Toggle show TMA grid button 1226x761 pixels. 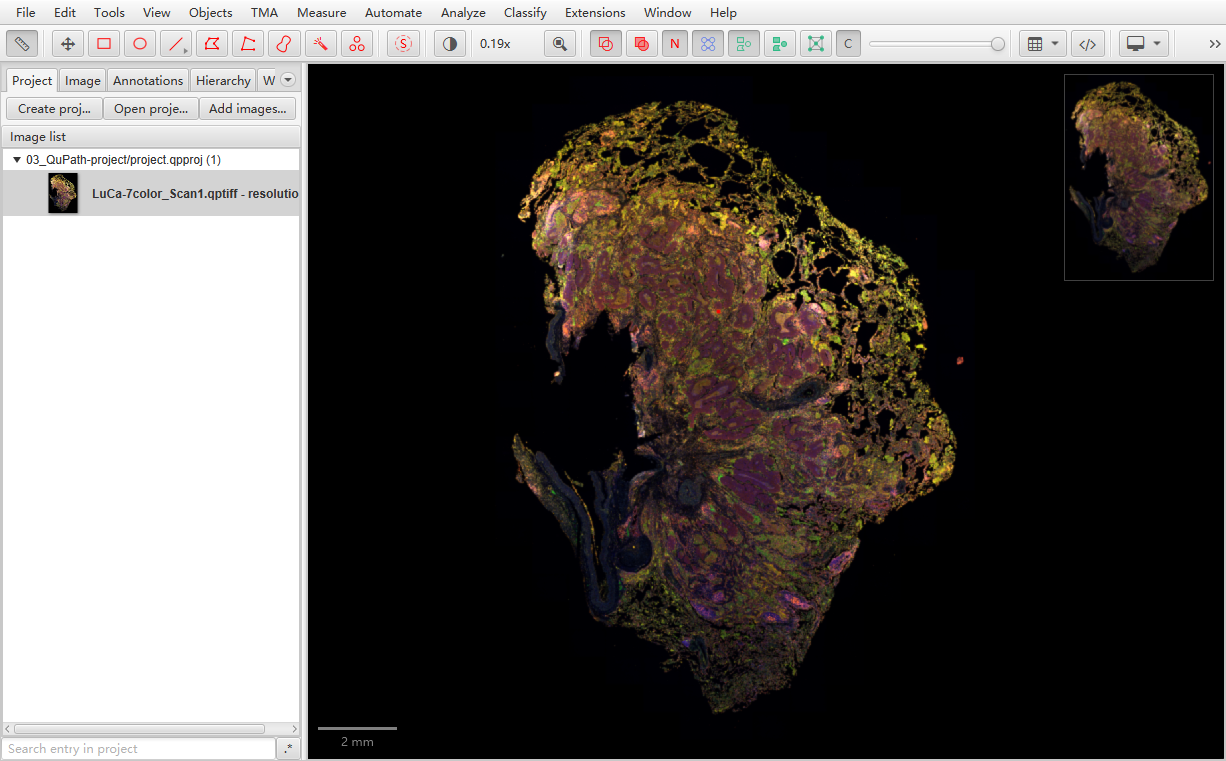tap(708, 44)
